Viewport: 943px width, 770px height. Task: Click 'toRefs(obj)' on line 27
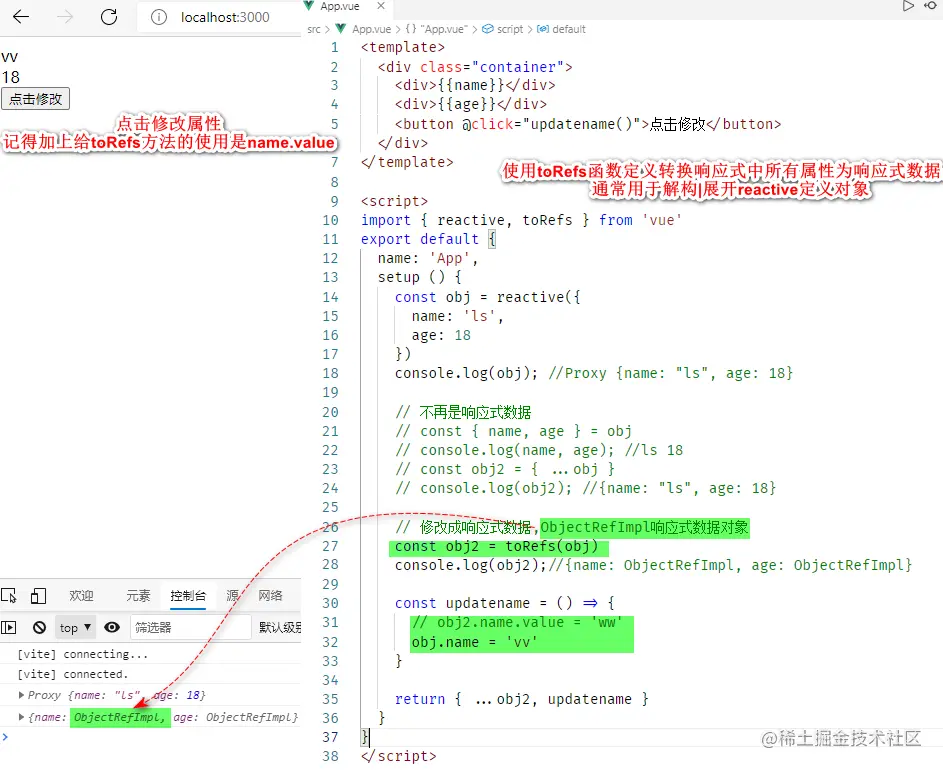[x=551, y=546]
